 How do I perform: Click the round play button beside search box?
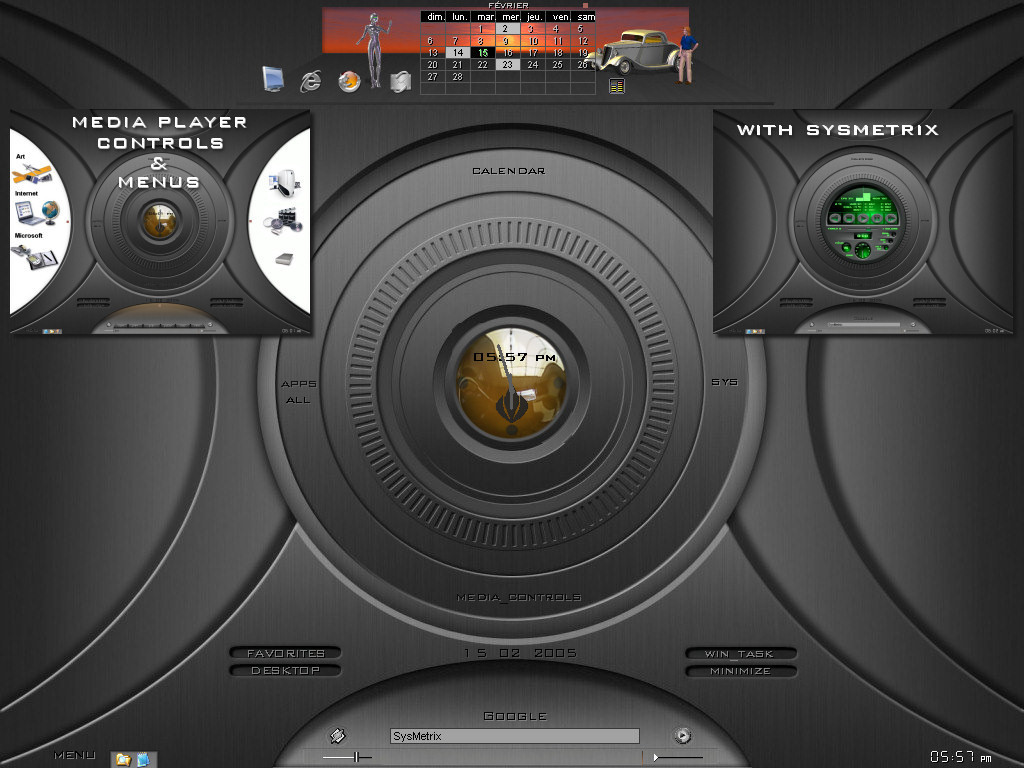[x=682, y=735]
